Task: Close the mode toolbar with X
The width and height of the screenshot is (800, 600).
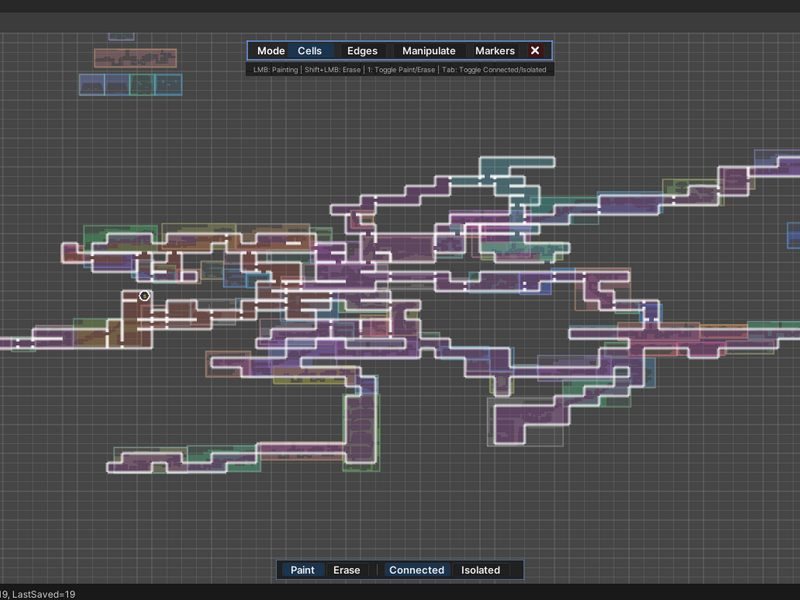Action: 535,51
